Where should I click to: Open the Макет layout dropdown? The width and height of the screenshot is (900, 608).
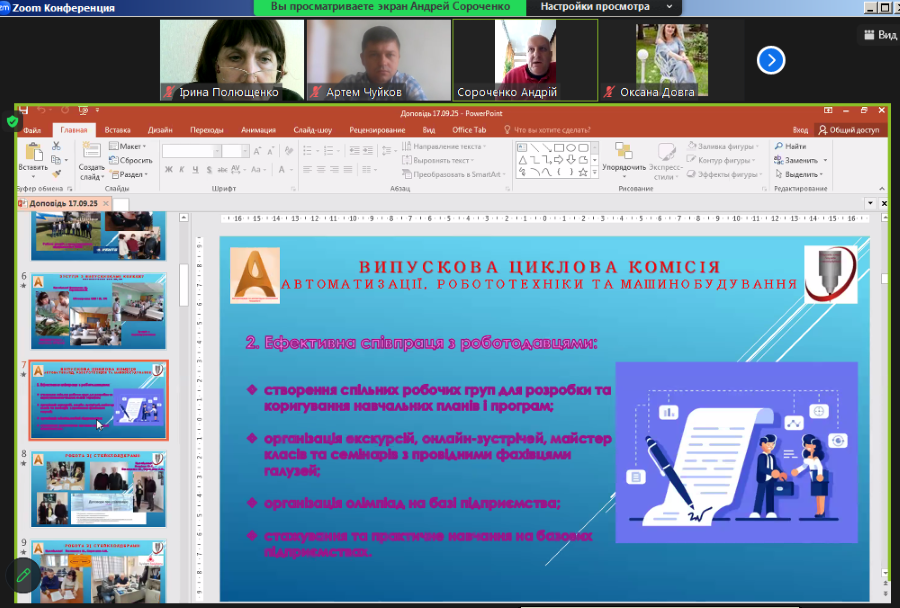pyautogui.click(x=130, y=146)
